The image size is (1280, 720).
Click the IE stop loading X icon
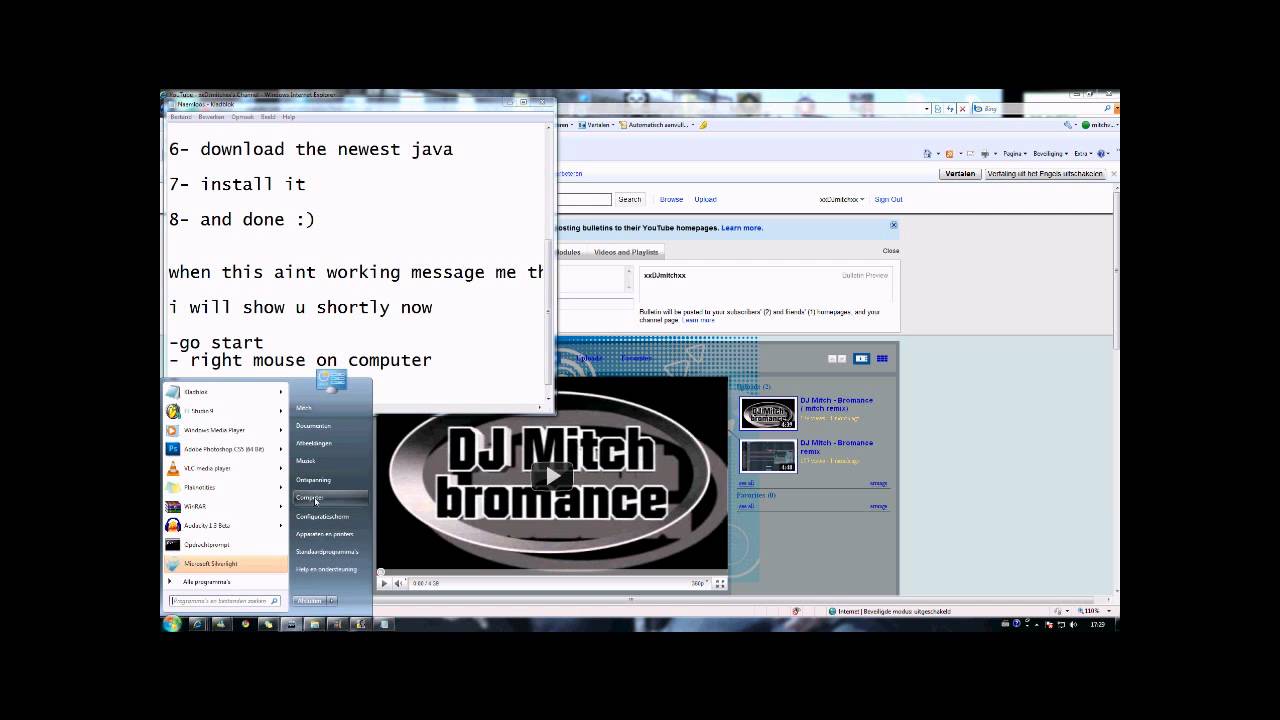[x=962, y=108]
